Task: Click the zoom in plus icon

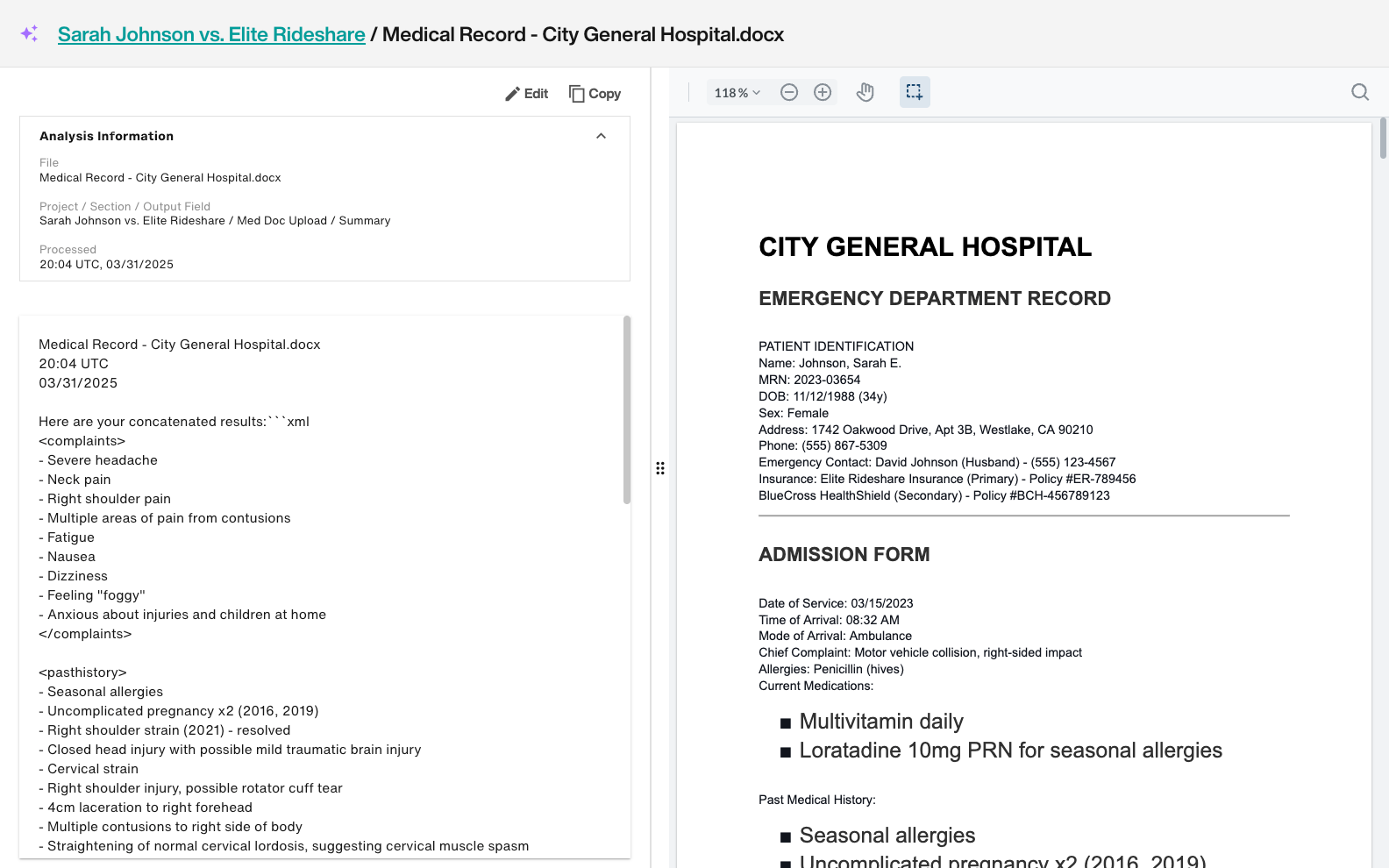Action: pyautogui.click(x=823, y=92)
